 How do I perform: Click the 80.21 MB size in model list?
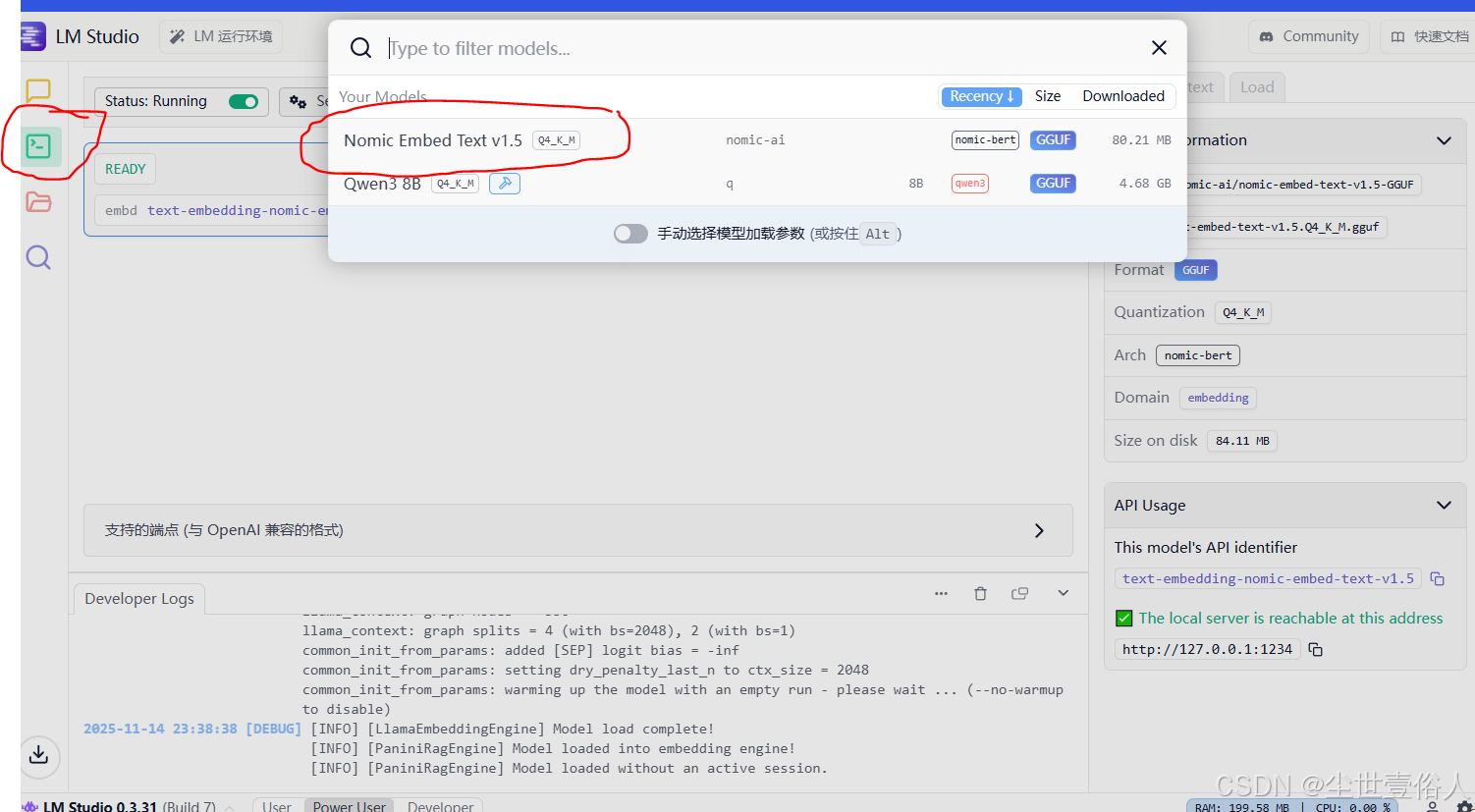(1141, 140)
